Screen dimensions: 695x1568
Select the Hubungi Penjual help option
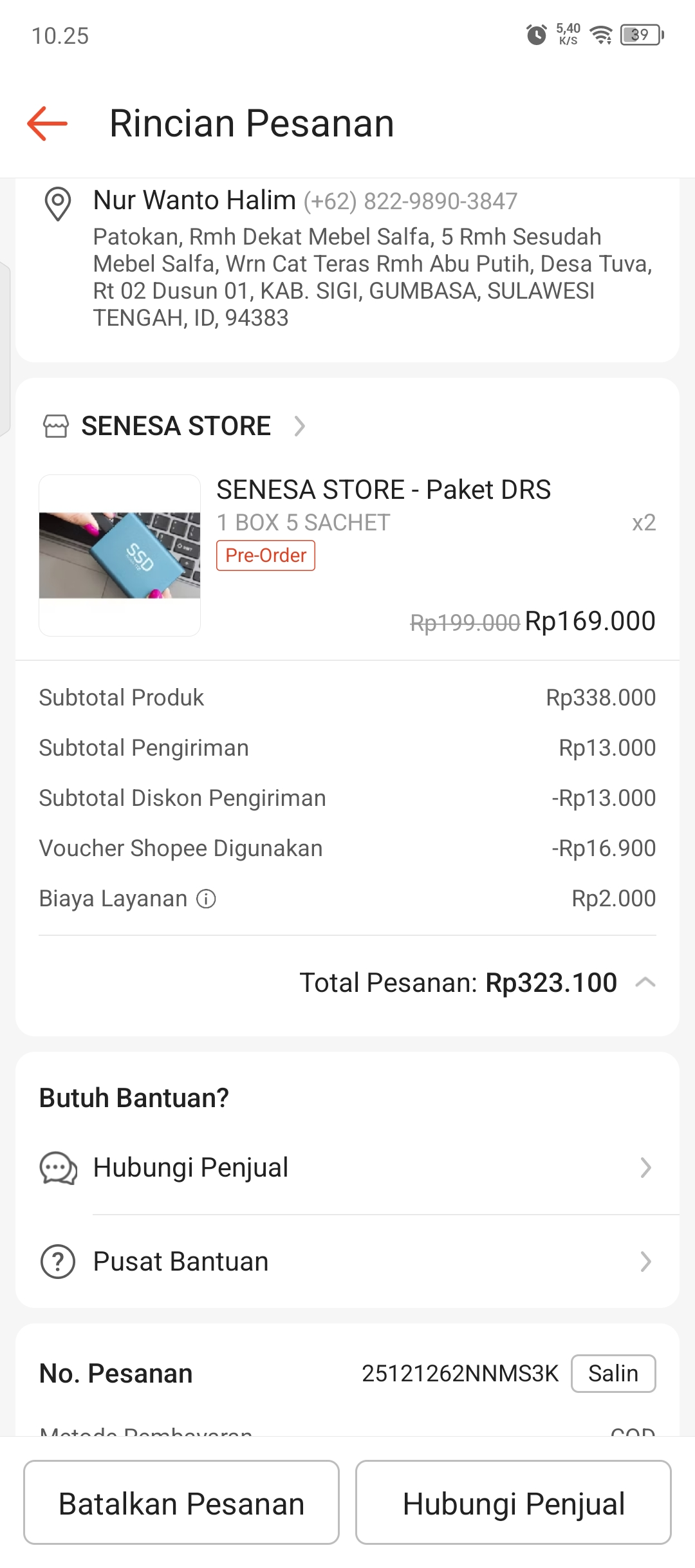[x=190, y=1168]
